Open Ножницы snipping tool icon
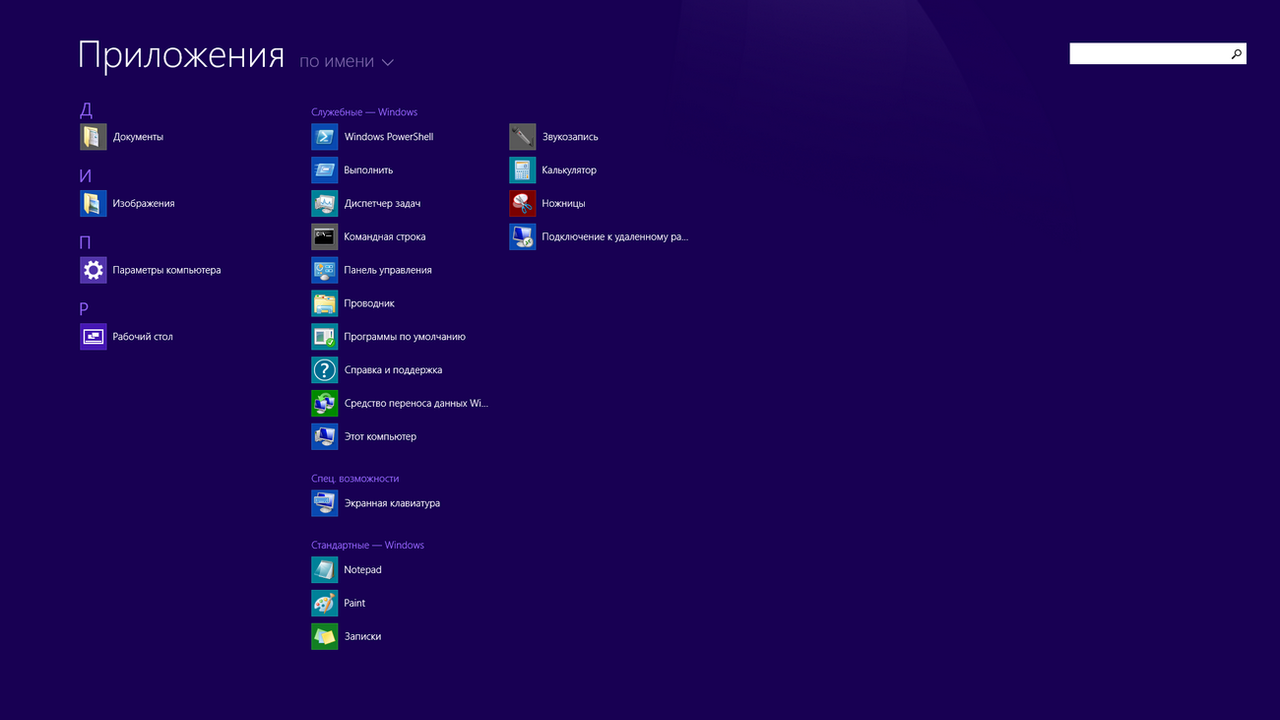This screenshot has width=1280, height=720. [522, 204]
